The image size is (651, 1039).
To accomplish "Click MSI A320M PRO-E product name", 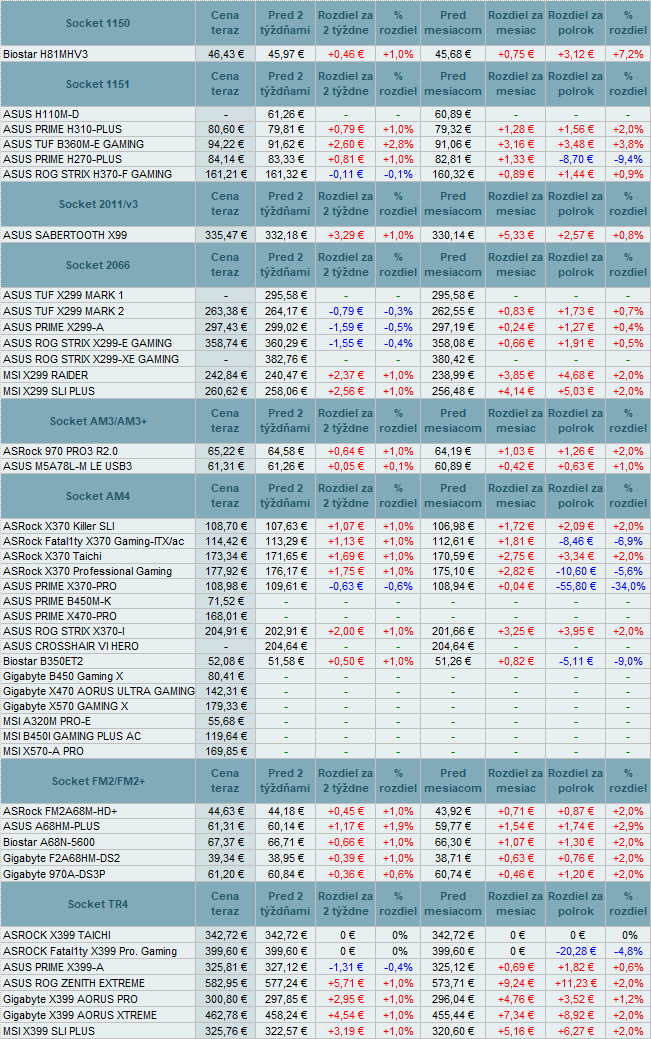I will (47, 722).
